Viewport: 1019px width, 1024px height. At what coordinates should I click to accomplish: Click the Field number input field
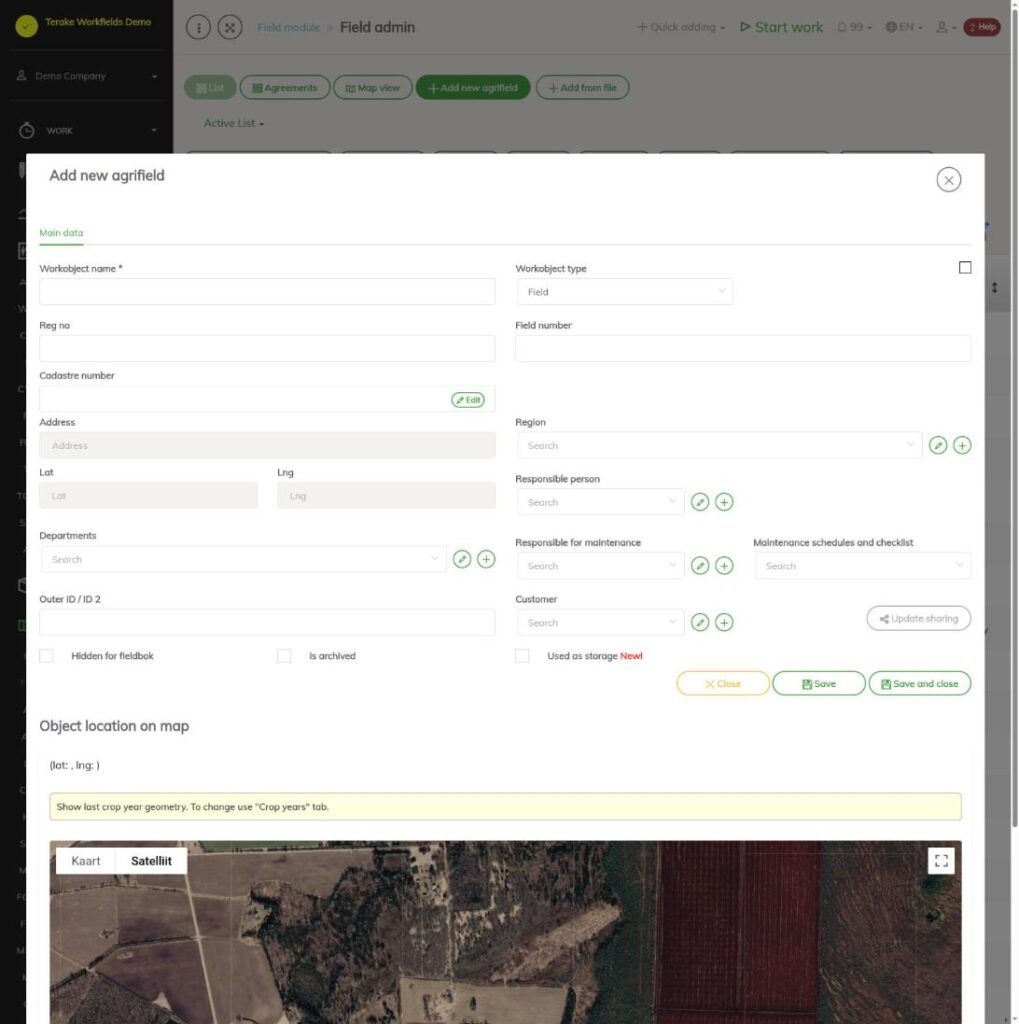743,349
